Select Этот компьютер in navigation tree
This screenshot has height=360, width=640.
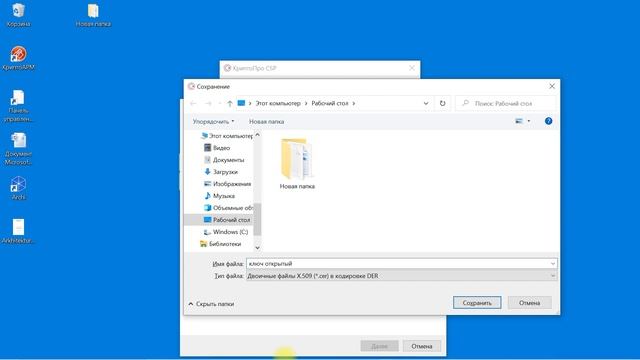(x=227, y=136)
